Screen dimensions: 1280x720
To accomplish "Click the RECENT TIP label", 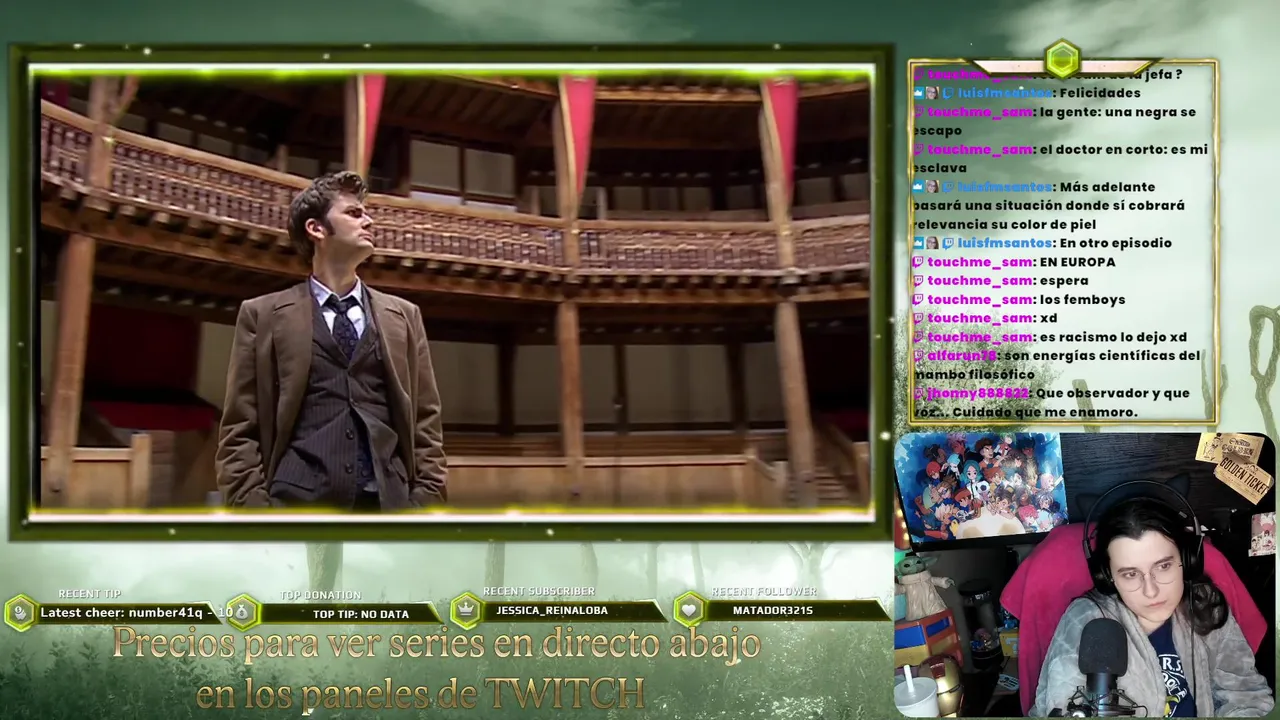I will point(89,594).
